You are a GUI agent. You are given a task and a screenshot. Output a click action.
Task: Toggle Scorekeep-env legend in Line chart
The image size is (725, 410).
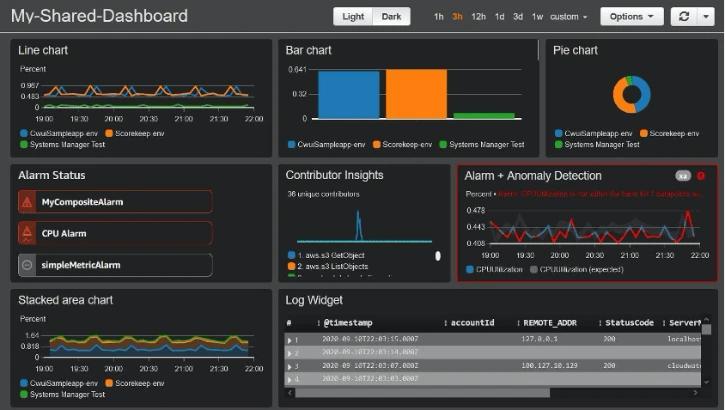click(x=135, y=134)
